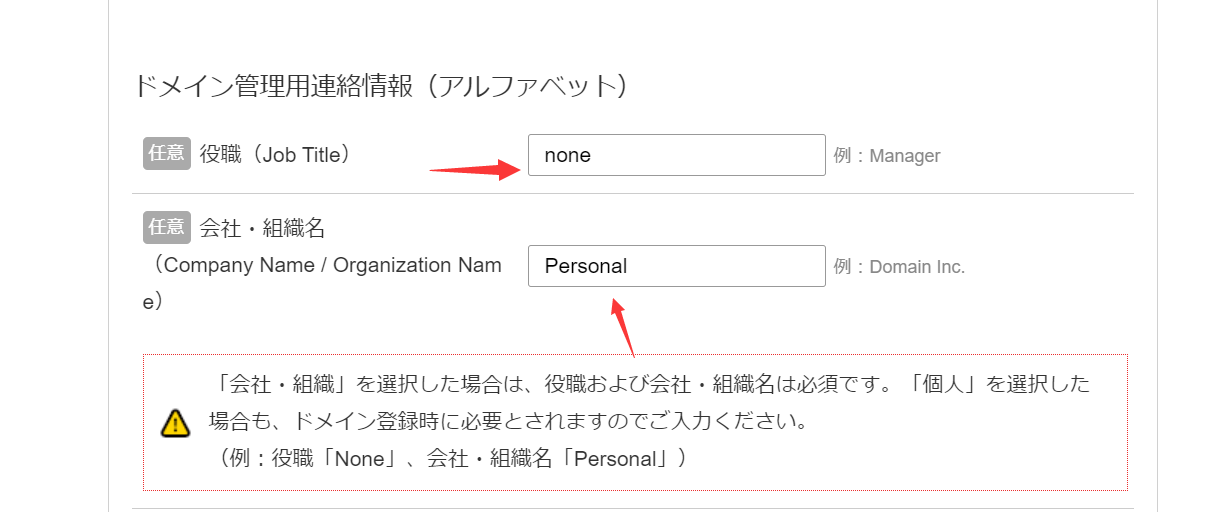1218x512 pixels.
Task: Click the yellow warning triangle icon
Action: (x=175, y=423)
